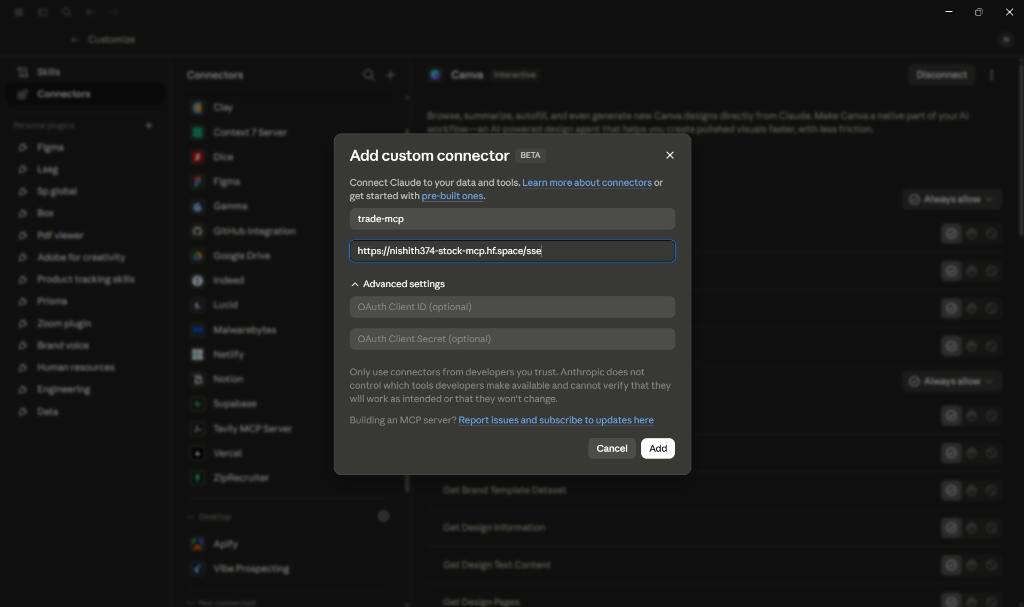Open the connectors search icon
The height and width of the screenshot is (607, 1024).
[x=369, y=74]
